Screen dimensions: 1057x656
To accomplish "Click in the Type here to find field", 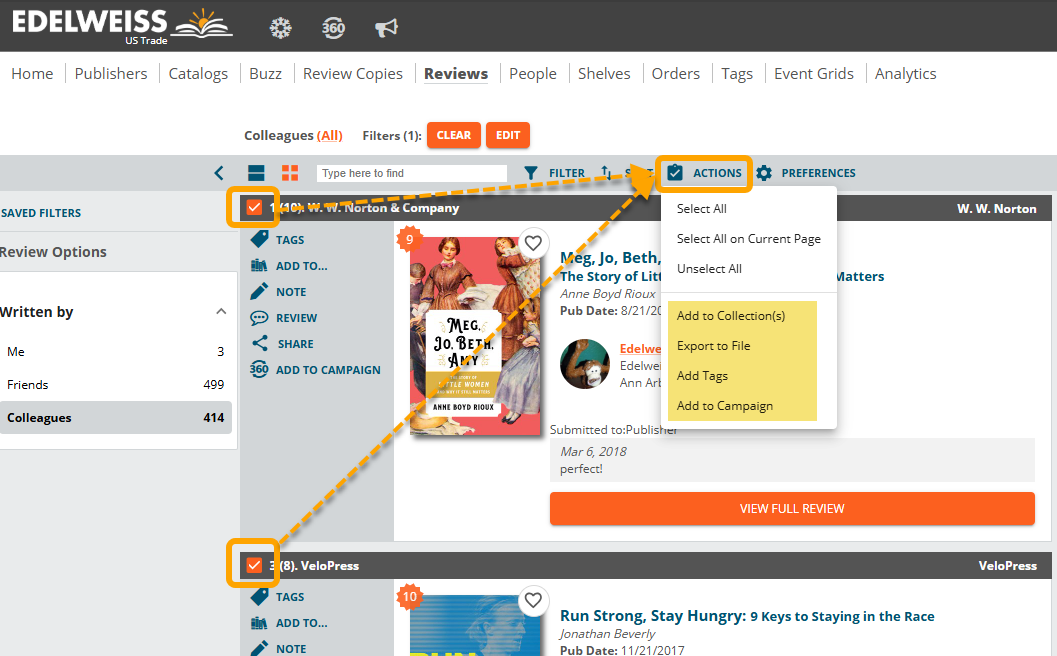I will 412,173.
